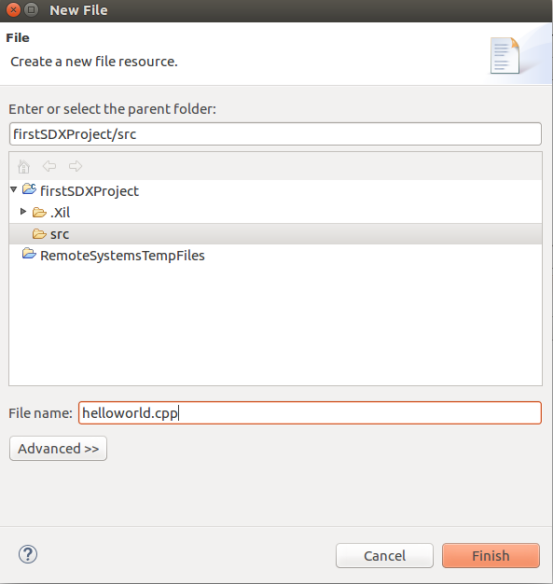Focus the File name text field
This screenshot has width=554, height=584.
(310, 413)
